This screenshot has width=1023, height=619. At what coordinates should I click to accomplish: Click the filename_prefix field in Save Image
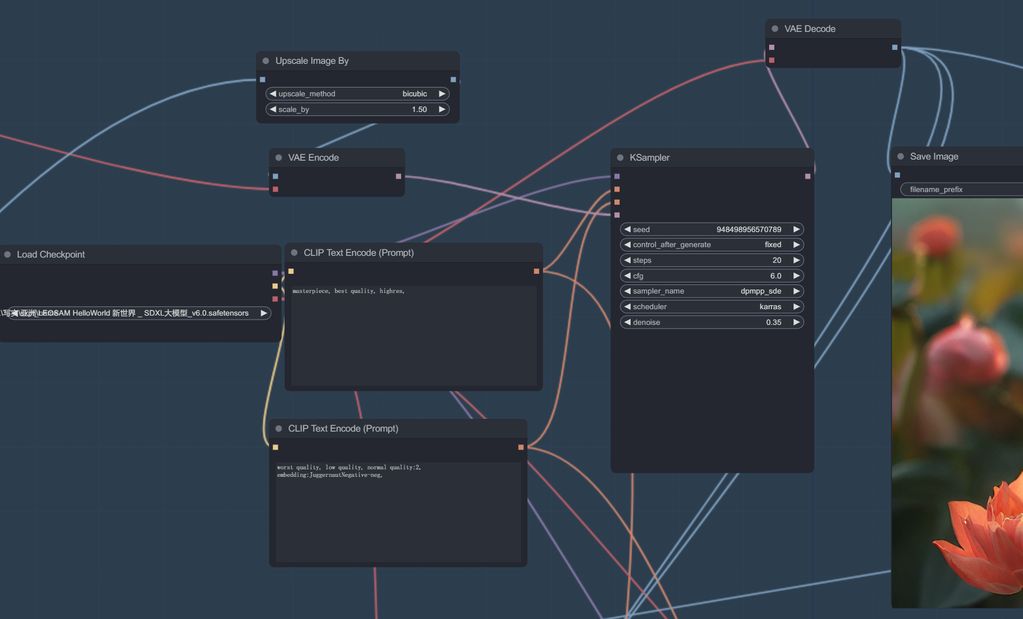pyautogui.click(x=960, y=189)
